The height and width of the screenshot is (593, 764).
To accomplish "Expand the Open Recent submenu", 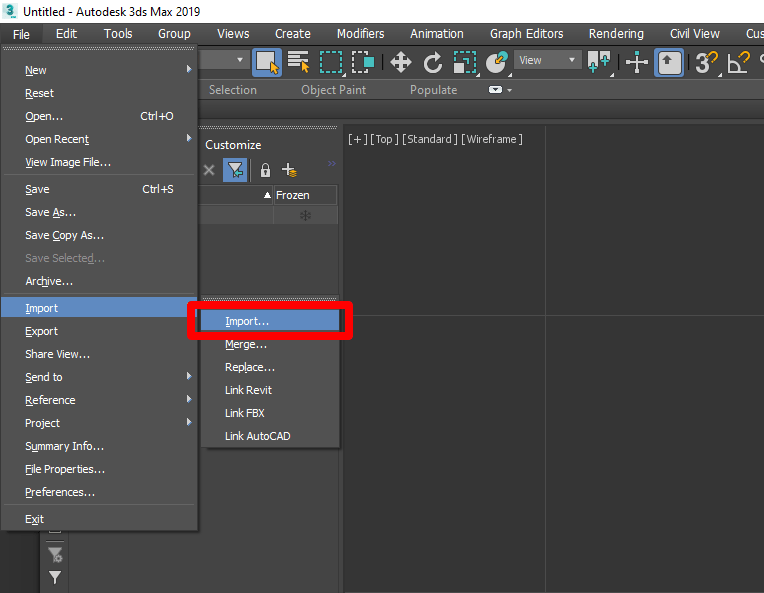I will point(99,139).
